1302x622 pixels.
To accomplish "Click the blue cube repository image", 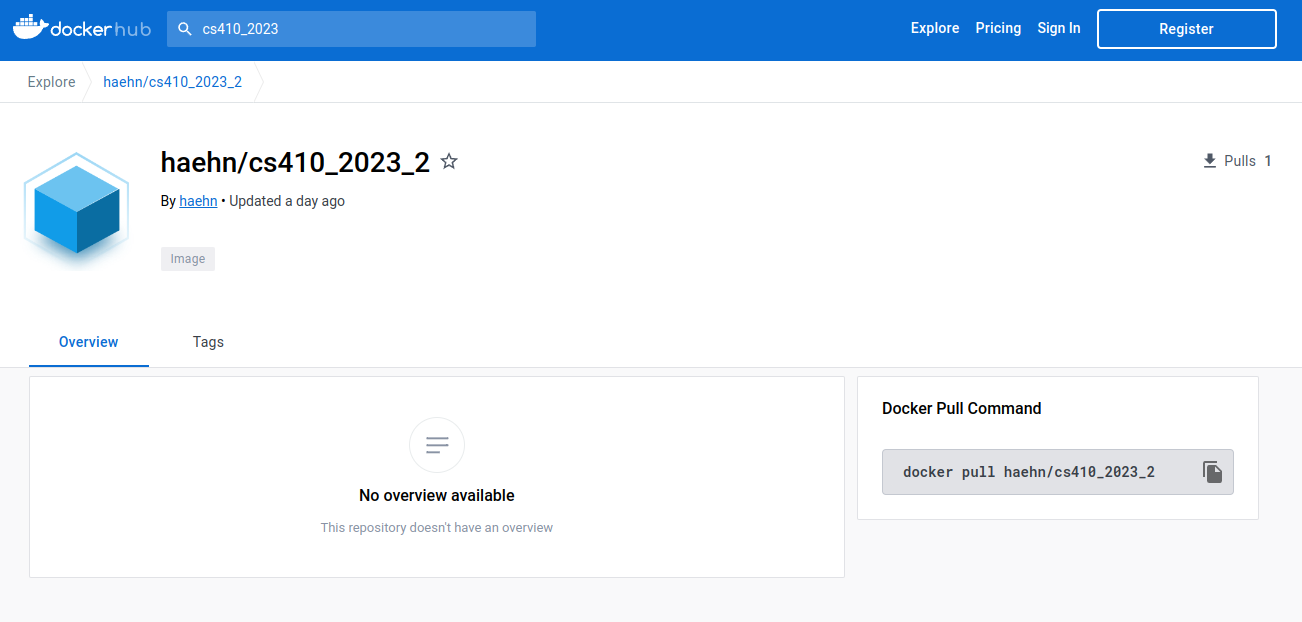I will (77, 210).
